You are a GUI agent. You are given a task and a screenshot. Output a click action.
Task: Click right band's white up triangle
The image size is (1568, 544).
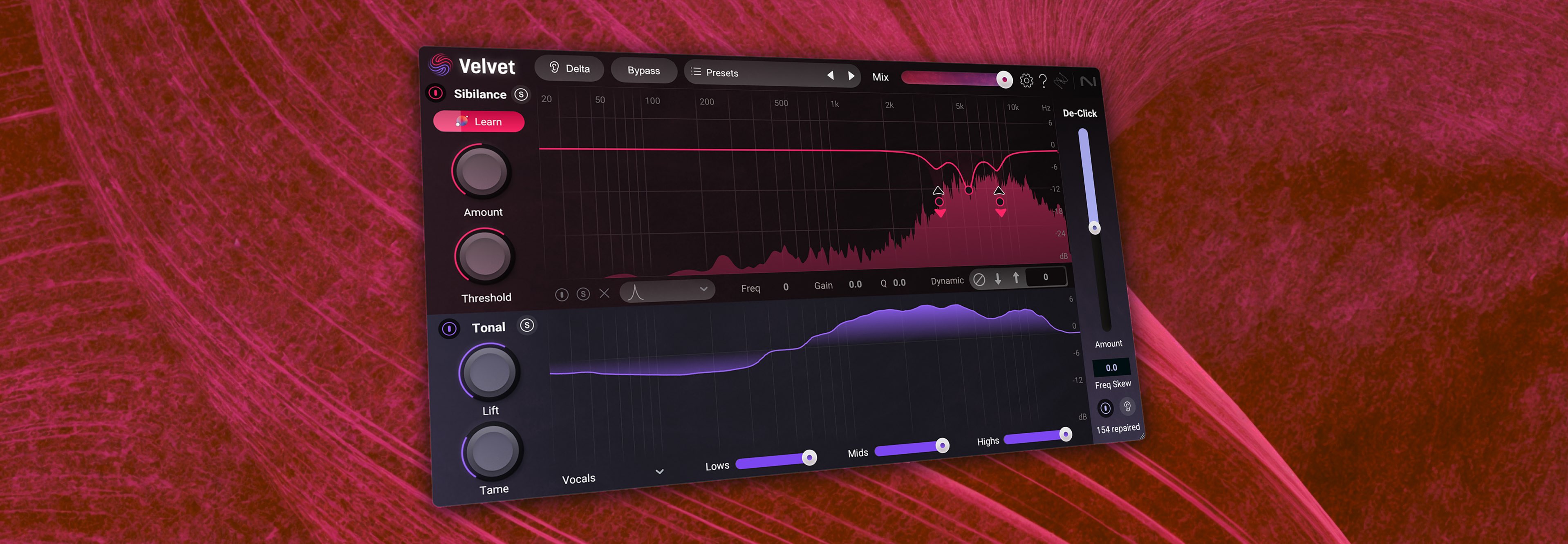point(998,190)
